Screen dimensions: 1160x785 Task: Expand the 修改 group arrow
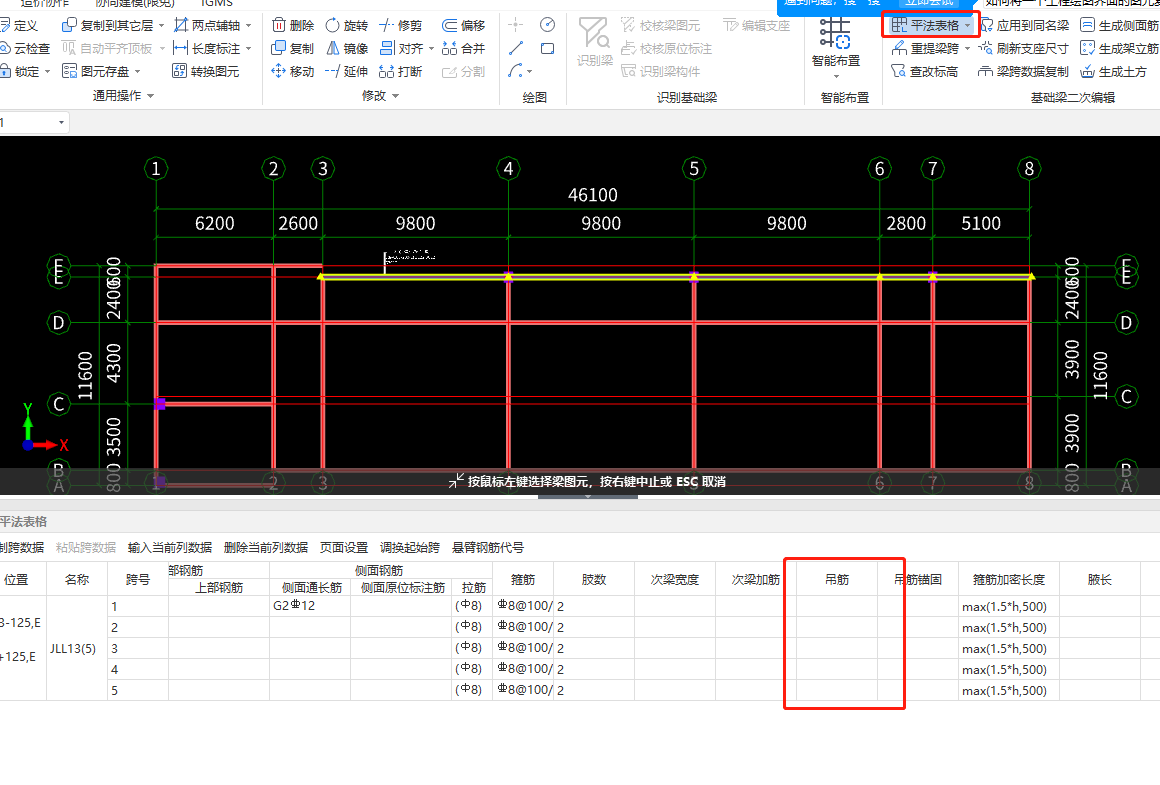point(396,96)
